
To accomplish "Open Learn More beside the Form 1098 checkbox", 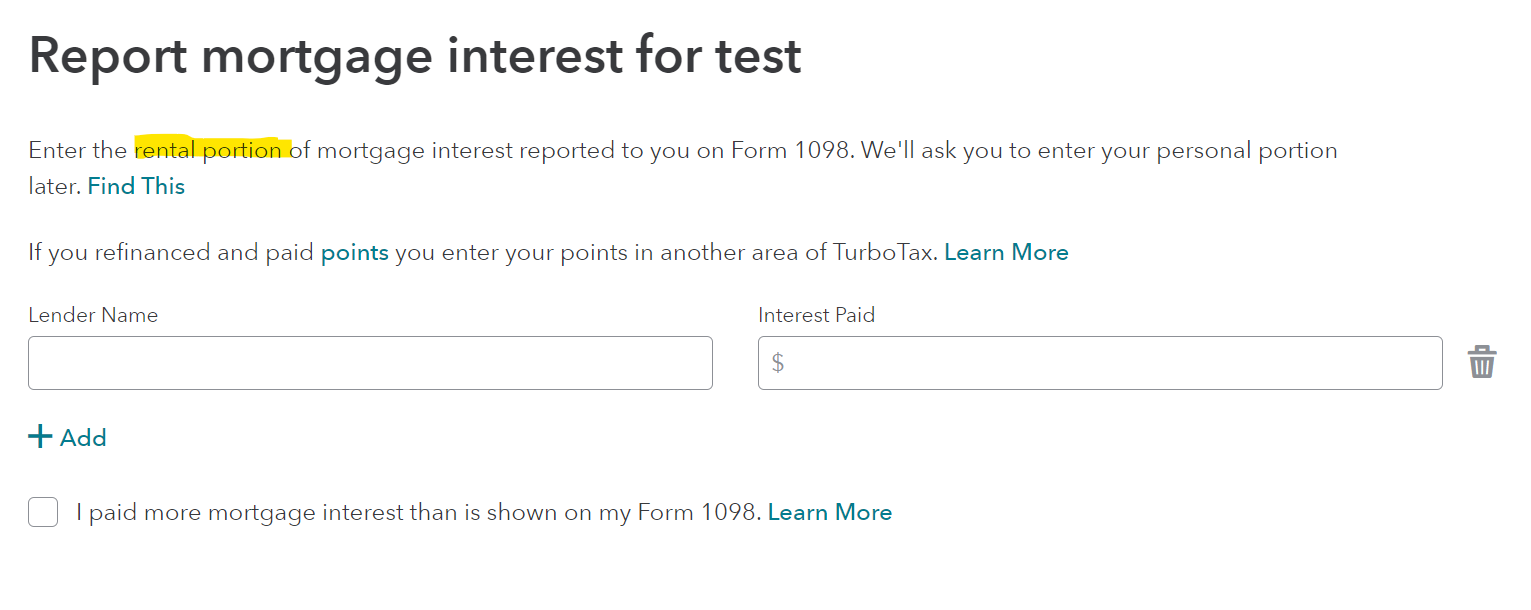I will point(829,513).
